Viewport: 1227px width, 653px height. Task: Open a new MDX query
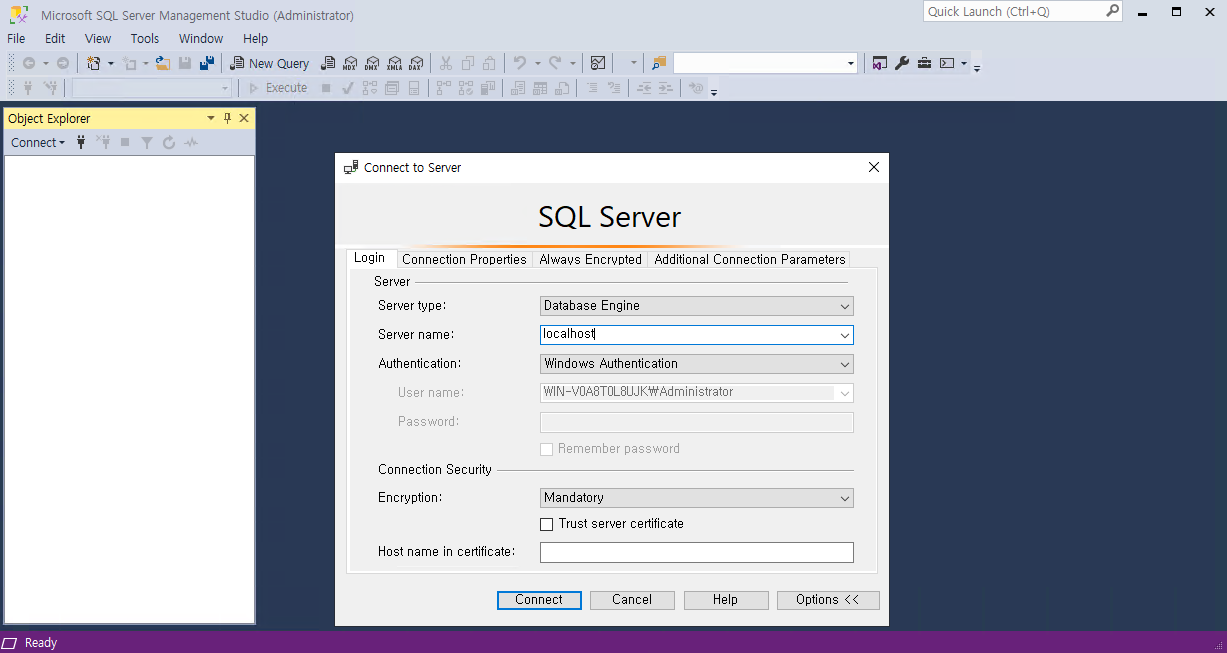pyautogui.click(x=350, y=63)
